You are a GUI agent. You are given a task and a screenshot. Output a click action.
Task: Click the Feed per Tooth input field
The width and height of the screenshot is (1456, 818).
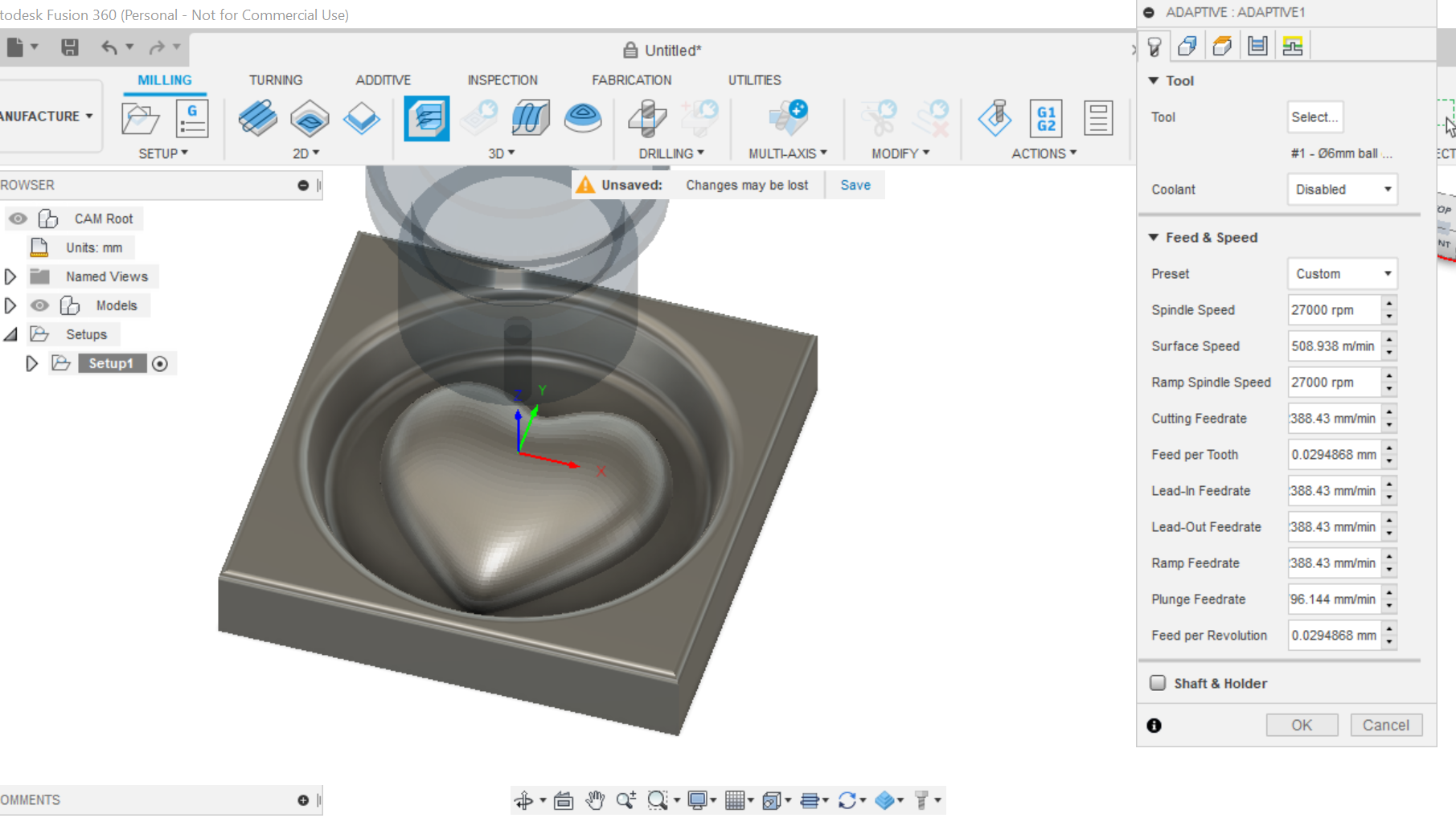[1334, 455]
